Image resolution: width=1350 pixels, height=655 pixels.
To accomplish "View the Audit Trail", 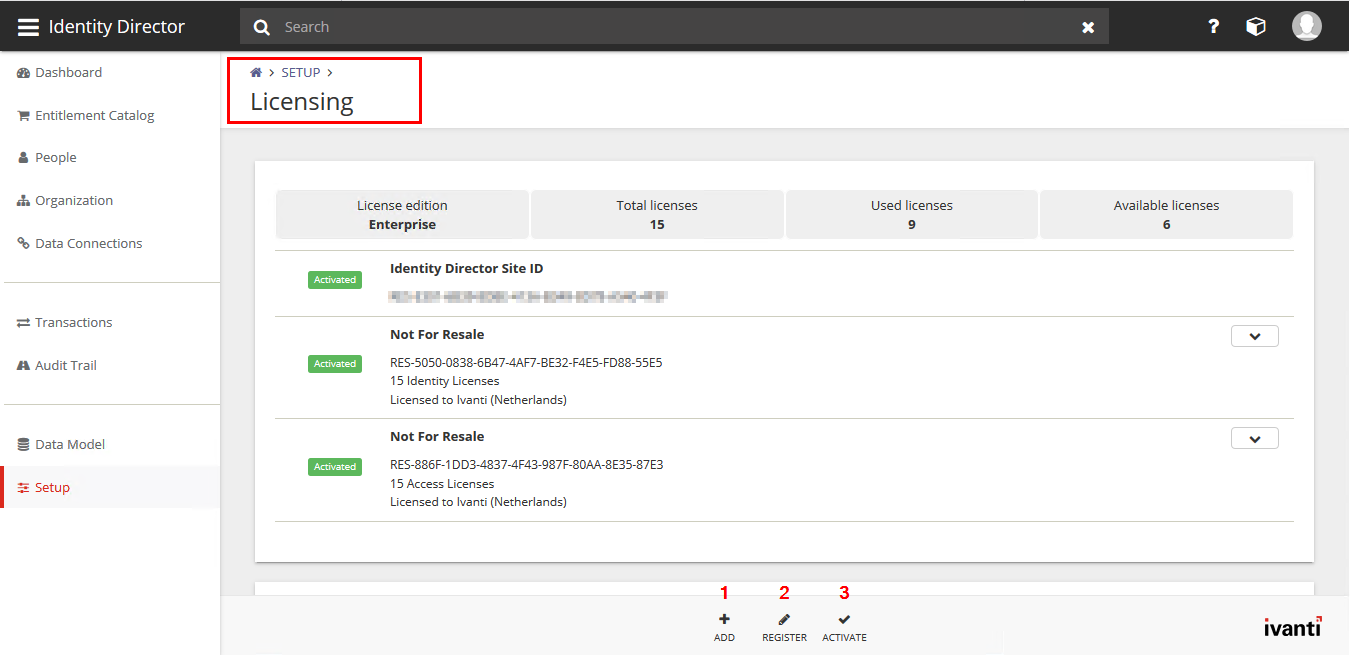I will coord(64,365).
